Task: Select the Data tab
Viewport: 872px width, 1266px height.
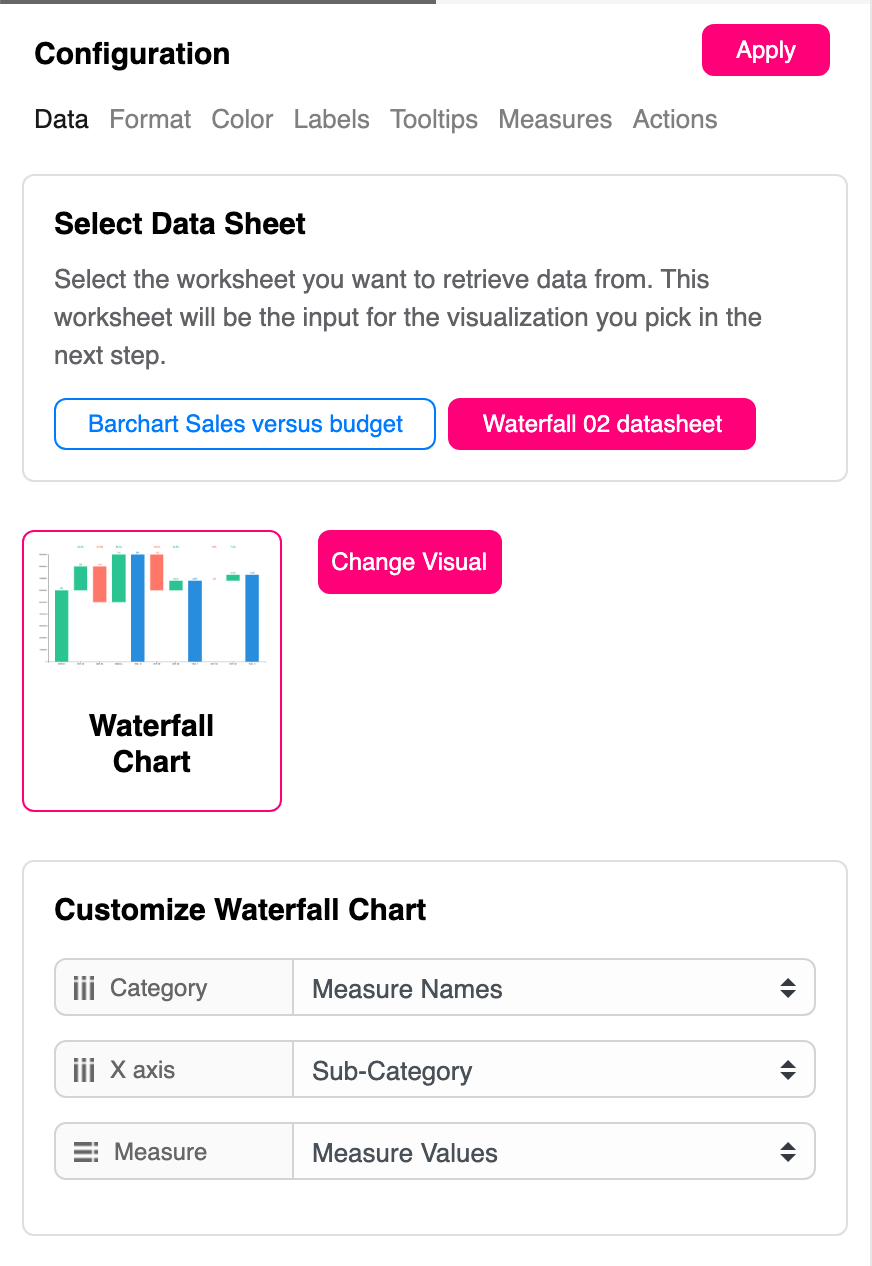Action: point(61,120)
